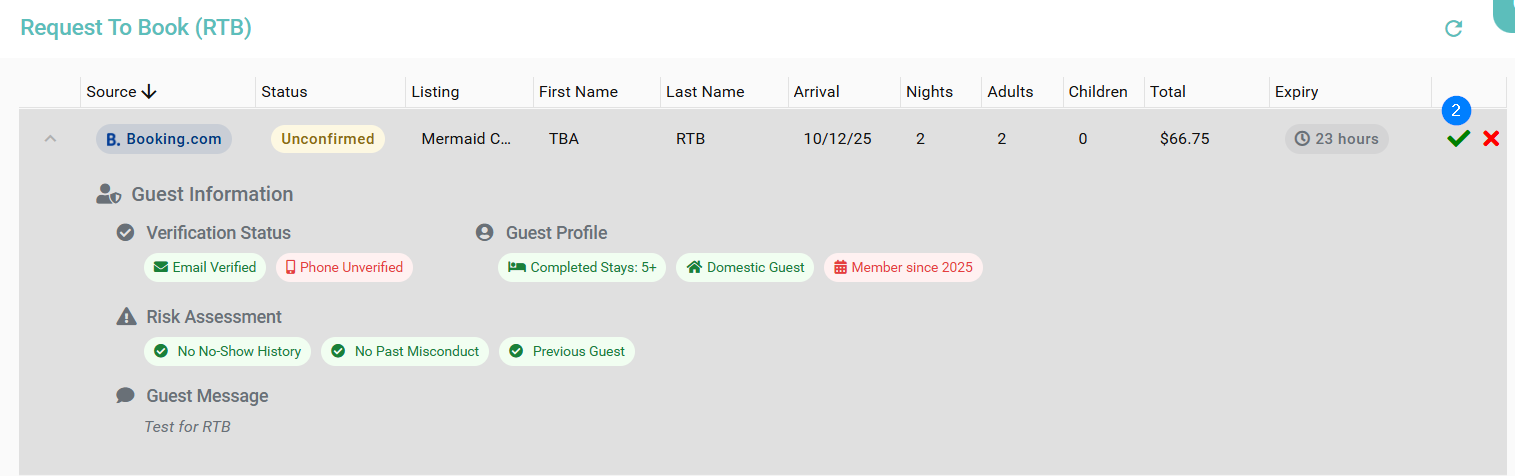Screen dimensions: 1515x476
Task: Sort by the Expiry column header
Action: coord(1296,92)
